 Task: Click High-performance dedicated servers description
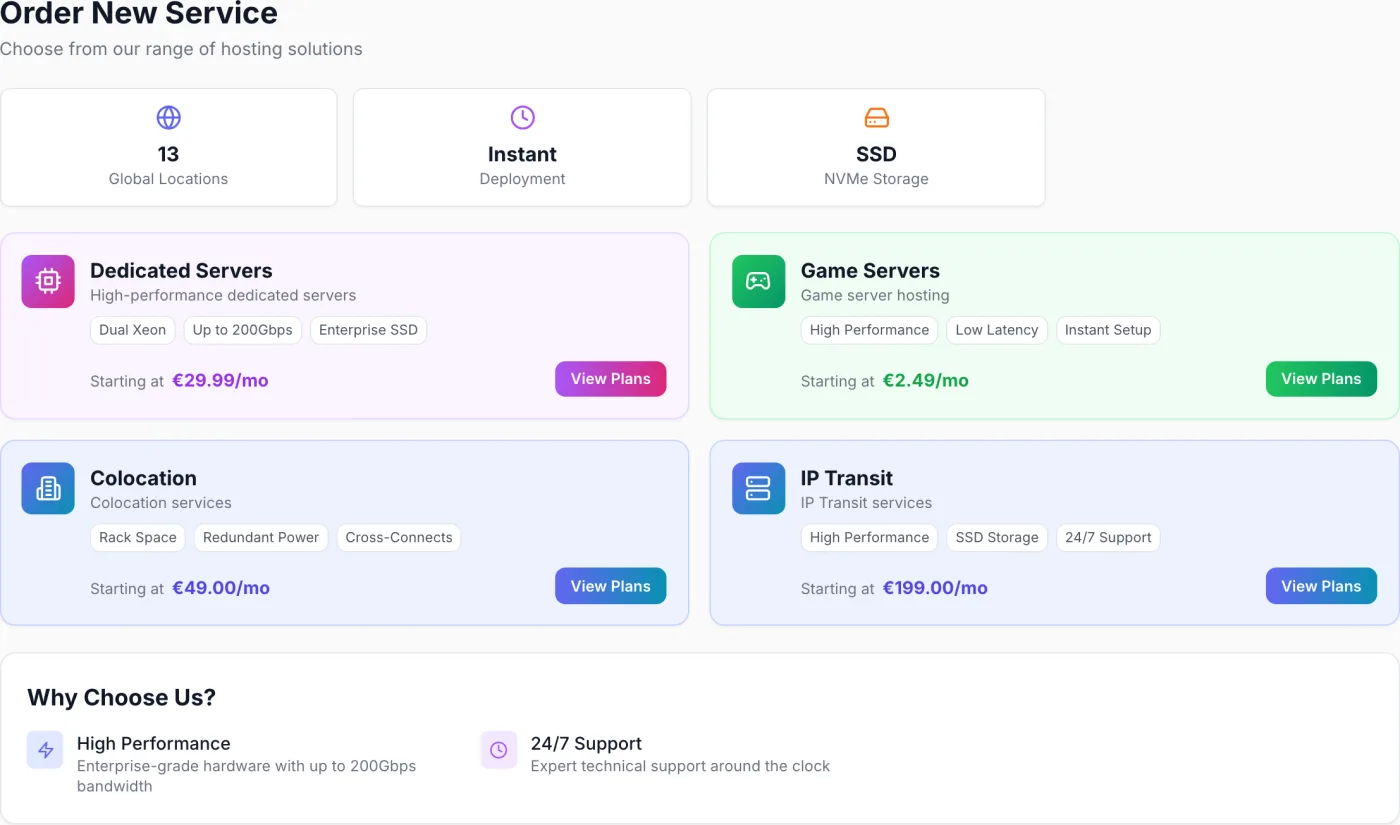(x=223, y=296)
